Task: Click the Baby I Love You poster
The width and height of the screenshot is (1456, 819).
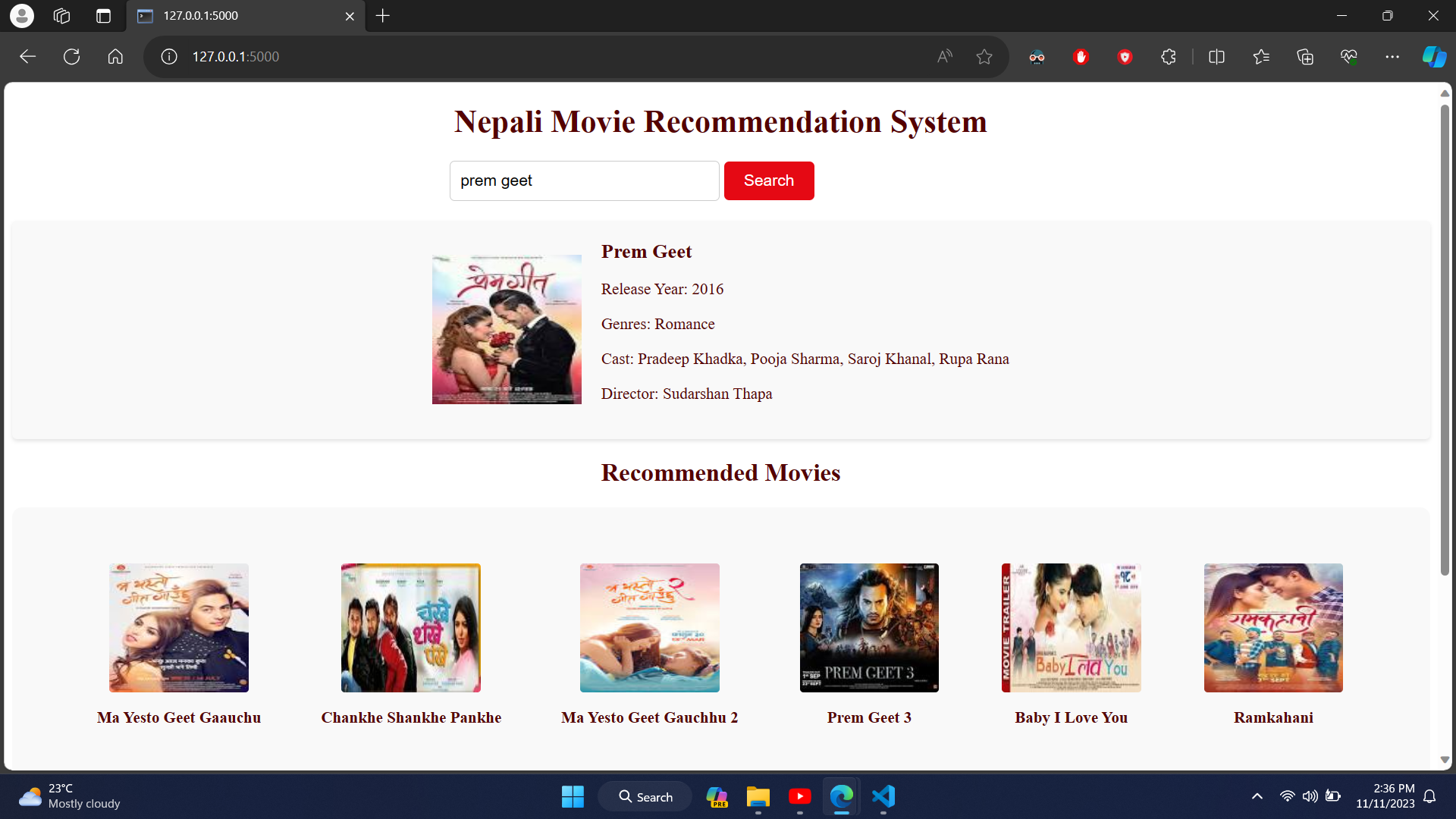Action: (1071, 627)
